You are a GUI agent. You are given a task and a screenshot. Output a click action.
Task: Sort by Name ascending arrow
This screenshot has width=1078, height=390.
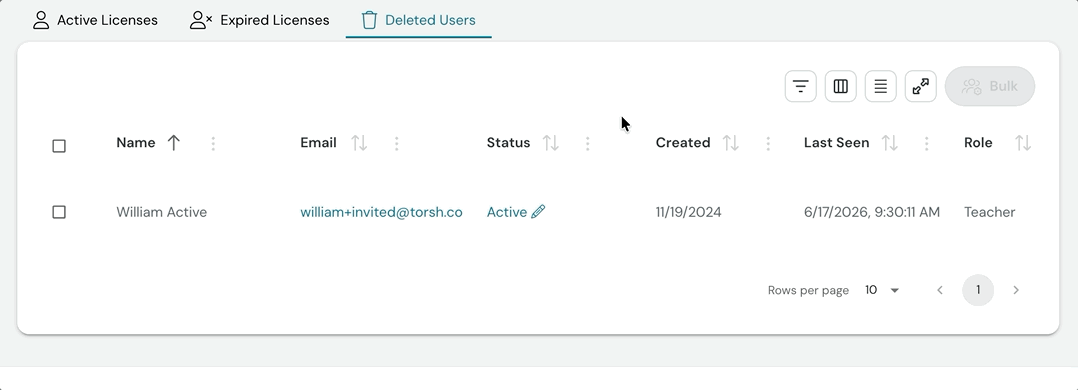[174, 142]
